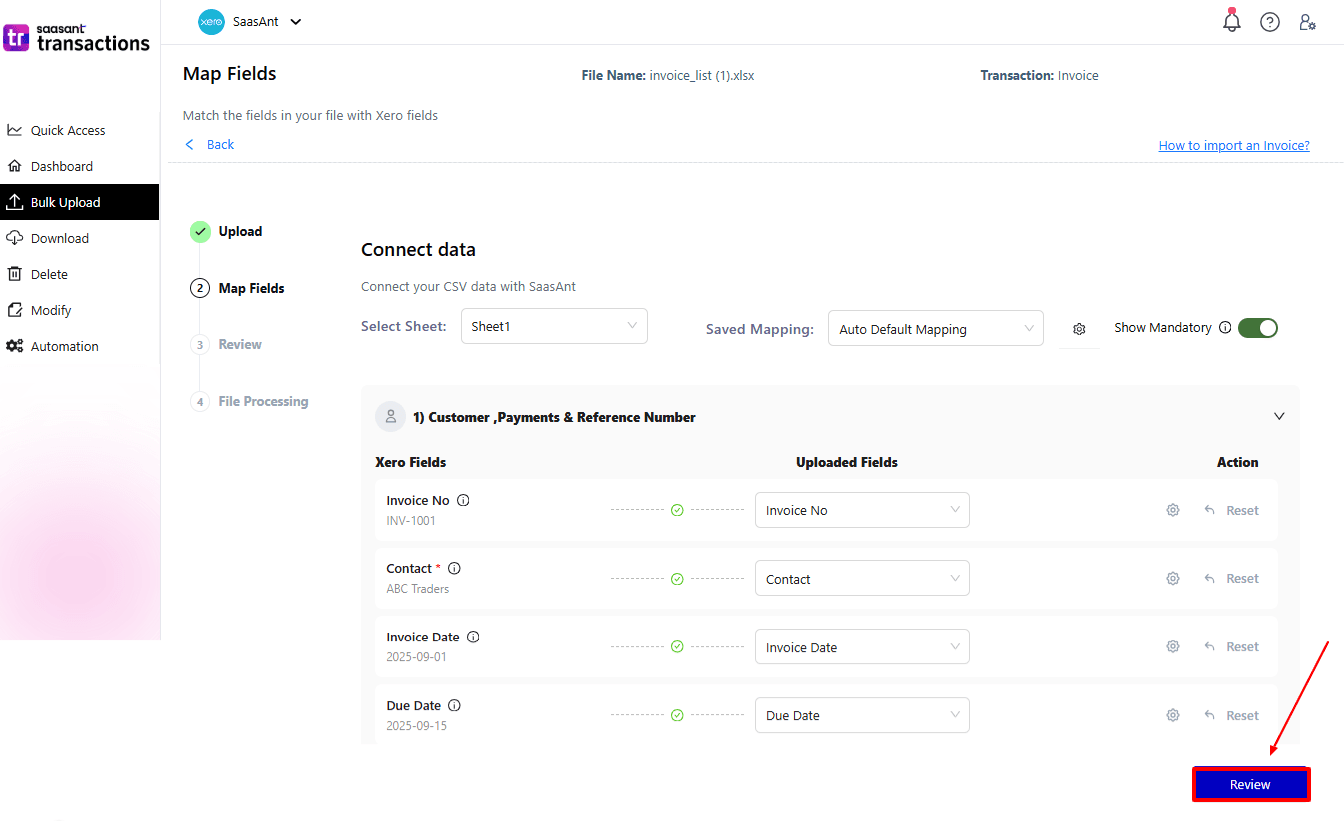This screenshot has width=1344, height=821.
Task: Click the completed Upload step checkmark
Action: (200, 231)
